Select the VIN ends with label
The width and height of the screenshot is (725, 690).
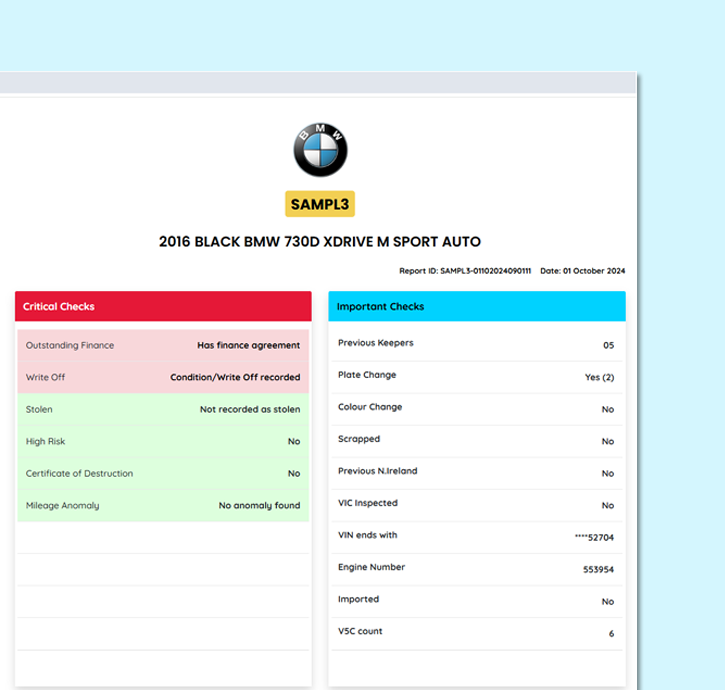click(x=368, y=535)
